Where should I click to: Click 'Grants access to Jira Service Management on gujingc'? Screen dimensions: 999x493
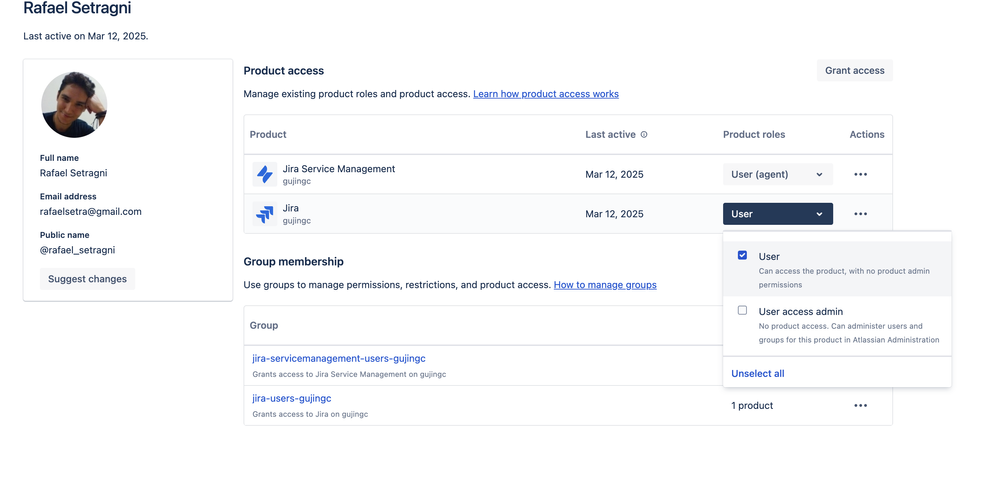pyautogui.click(x=349, y=375)
